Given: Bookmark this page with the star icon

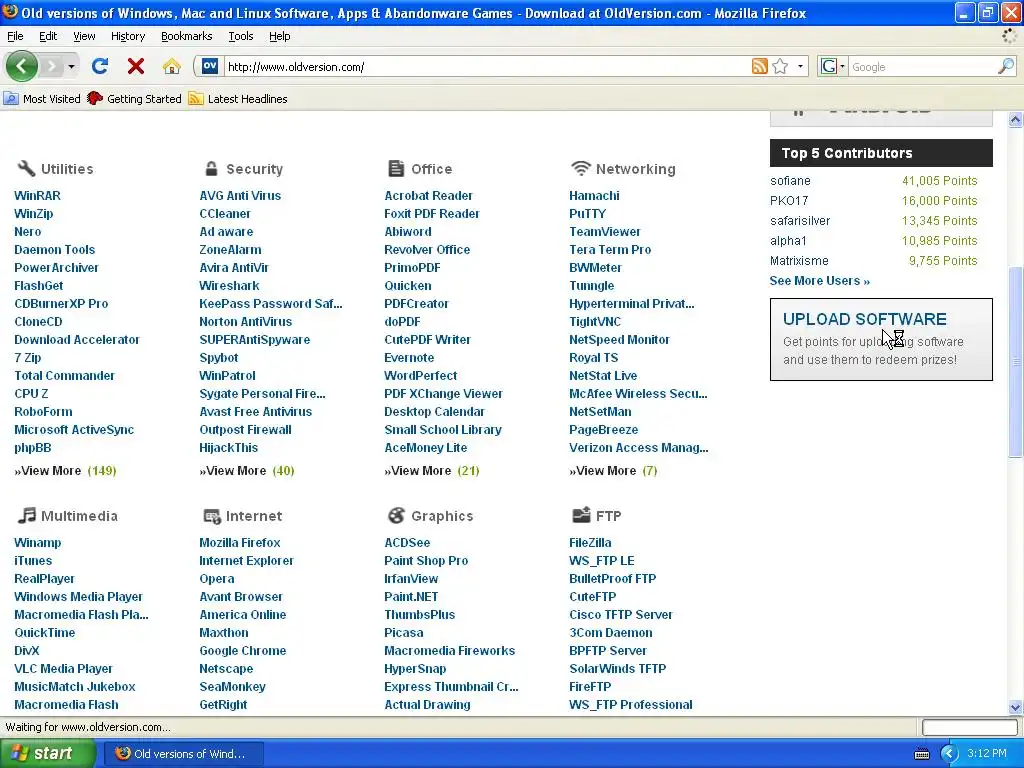Looking at the screenshot, I should pyautogui.click(x=780, y=66).
